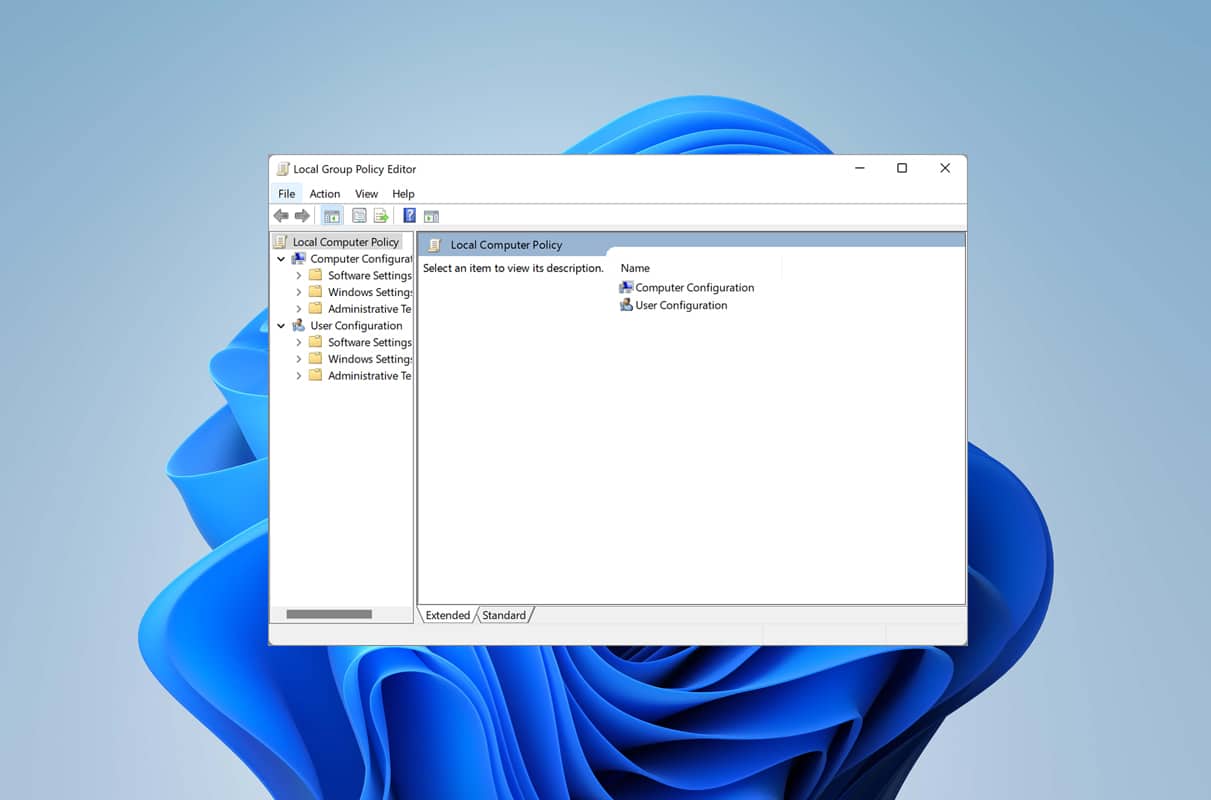Toggle the Show/Hide Action Pane button
Screen dimensions: 1211x800
[431, 215]
